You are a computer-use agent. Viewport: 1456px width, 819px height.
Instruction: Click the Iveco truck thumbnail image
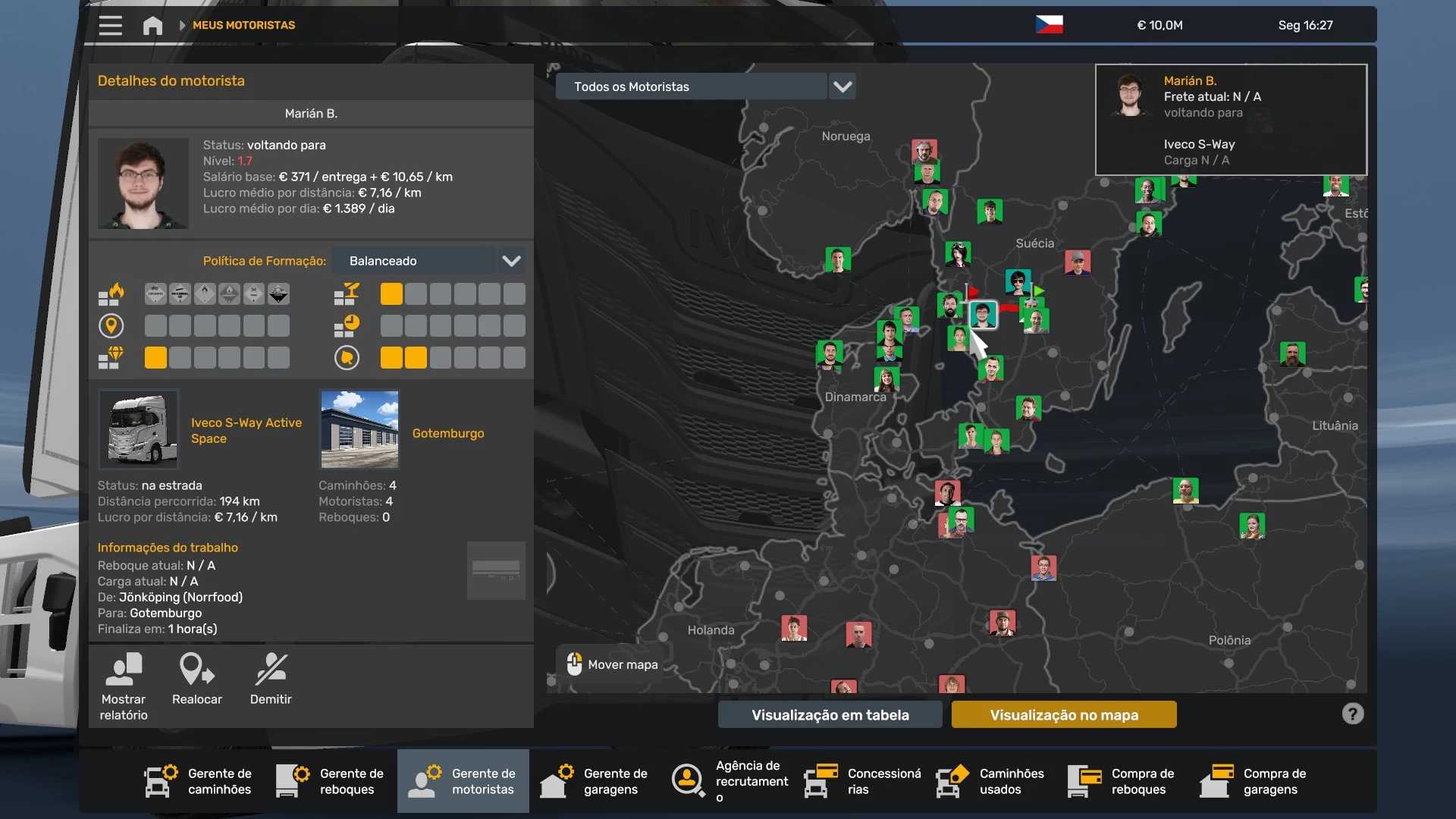[x=139, y=429]
